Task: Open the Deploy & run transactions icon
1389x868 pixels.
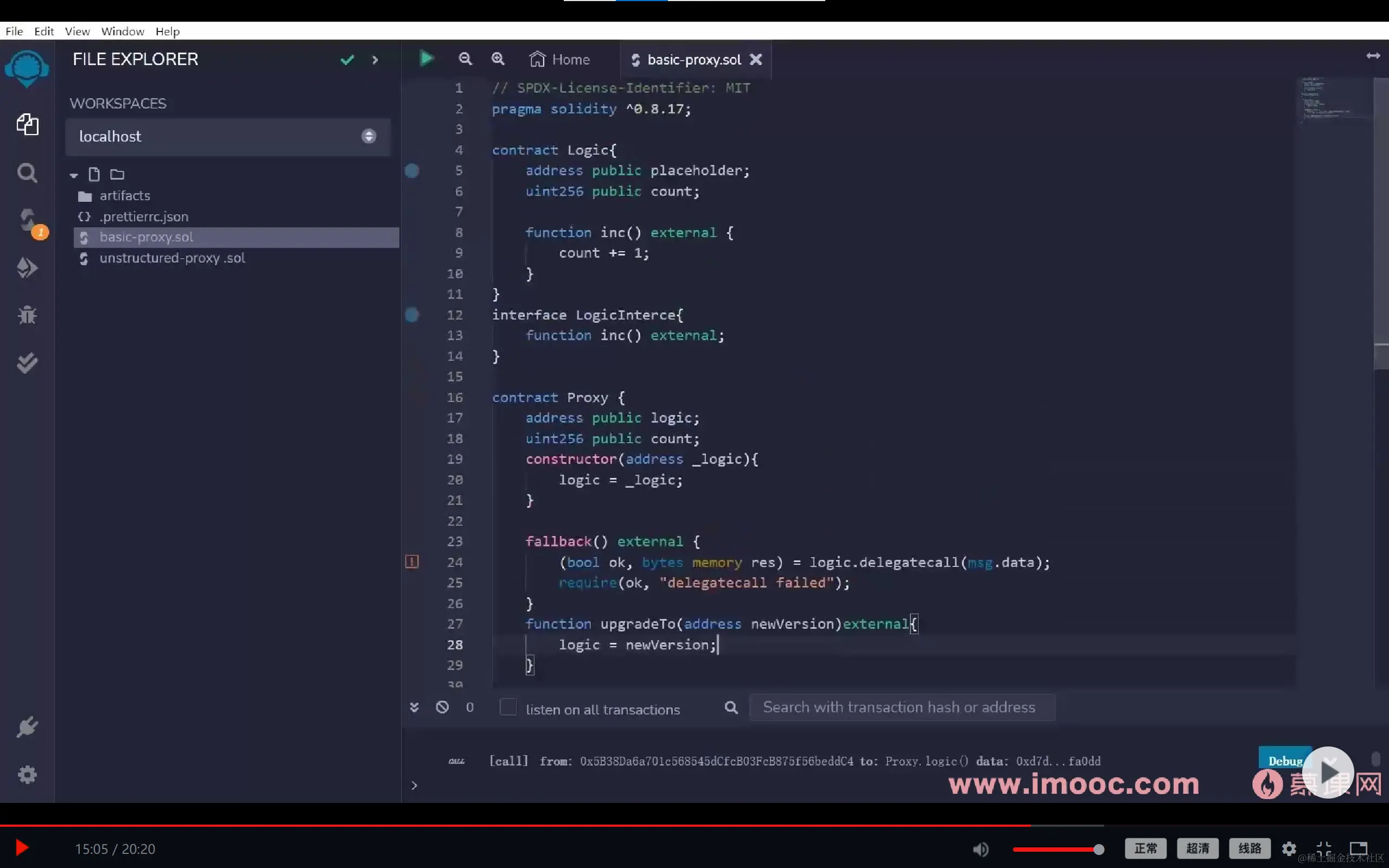Action: pyautogui.click(x=27, y=267)
